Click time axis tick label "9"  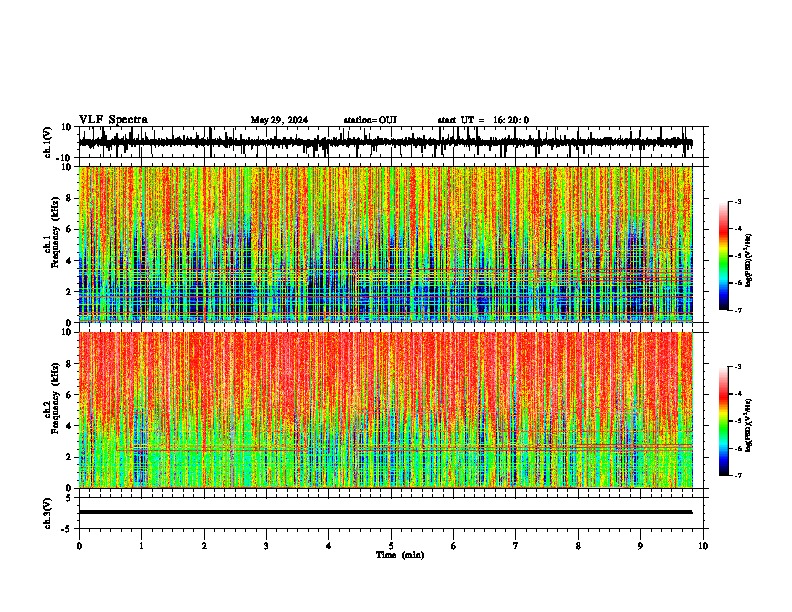tap(640, 546)
